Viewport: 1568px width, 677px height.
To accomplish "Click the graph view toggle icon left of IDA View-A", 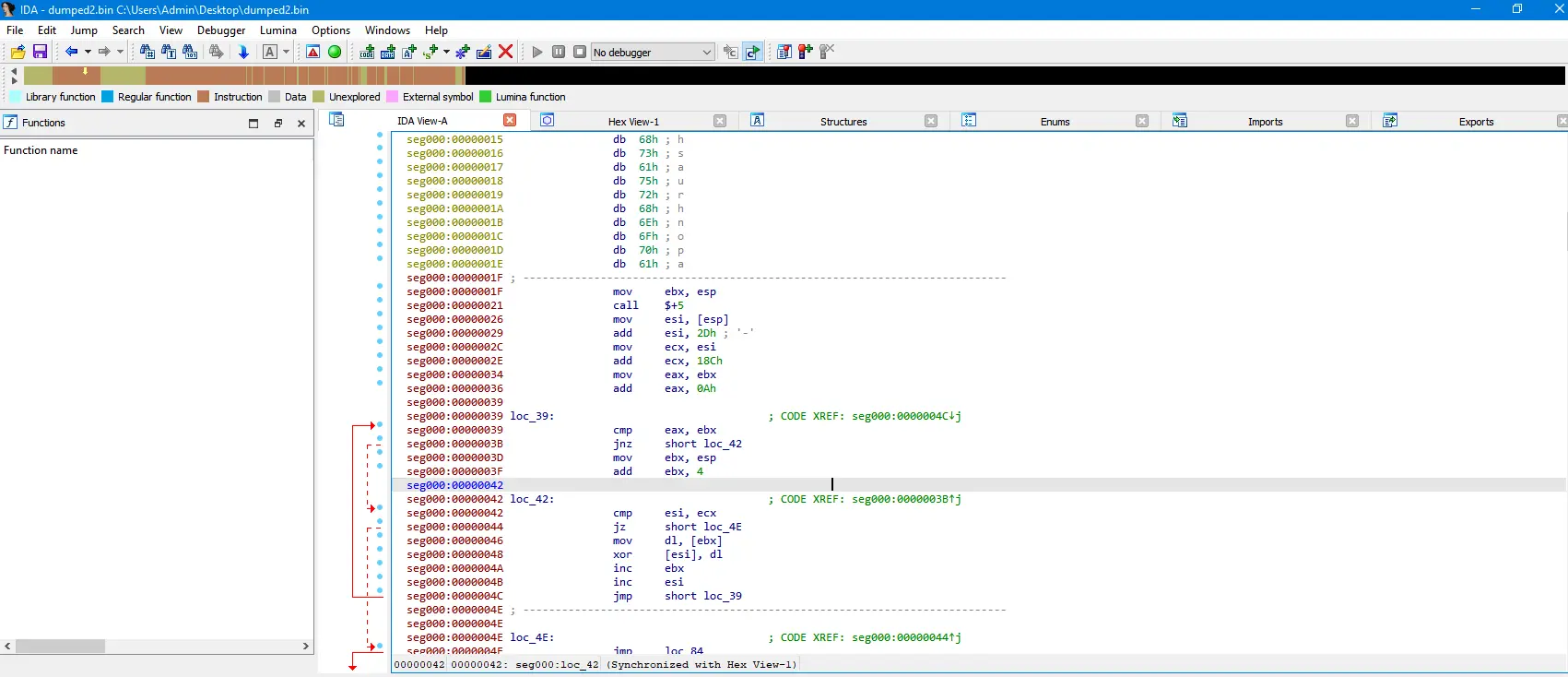I will pyautogui.click(x=336, y=120).
